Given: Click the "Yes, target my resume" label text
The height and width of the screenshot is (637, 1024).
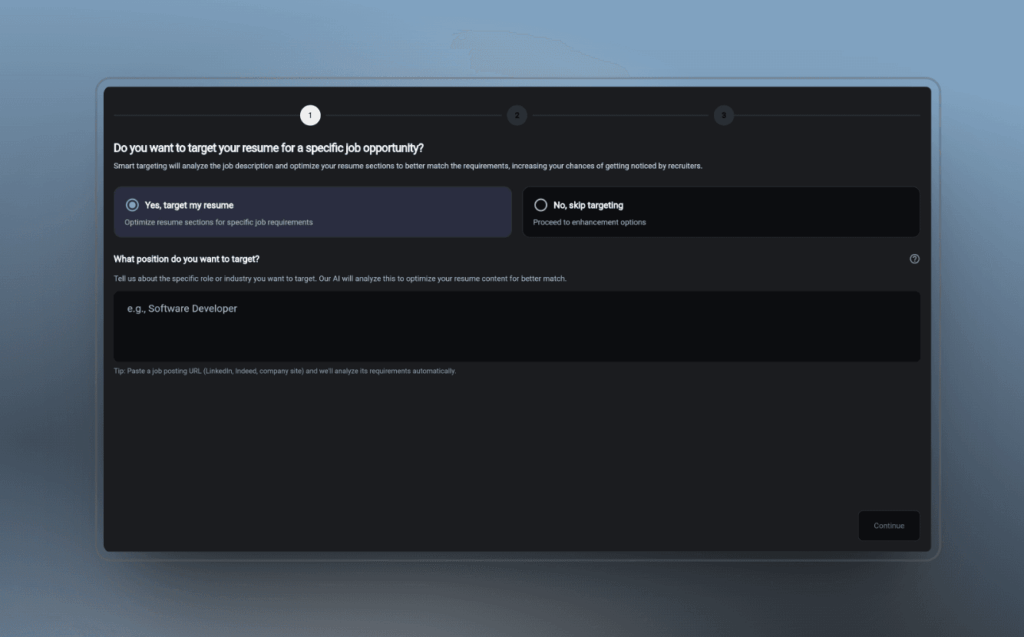Looking at the screenshot, I should [x=189, y=205].
